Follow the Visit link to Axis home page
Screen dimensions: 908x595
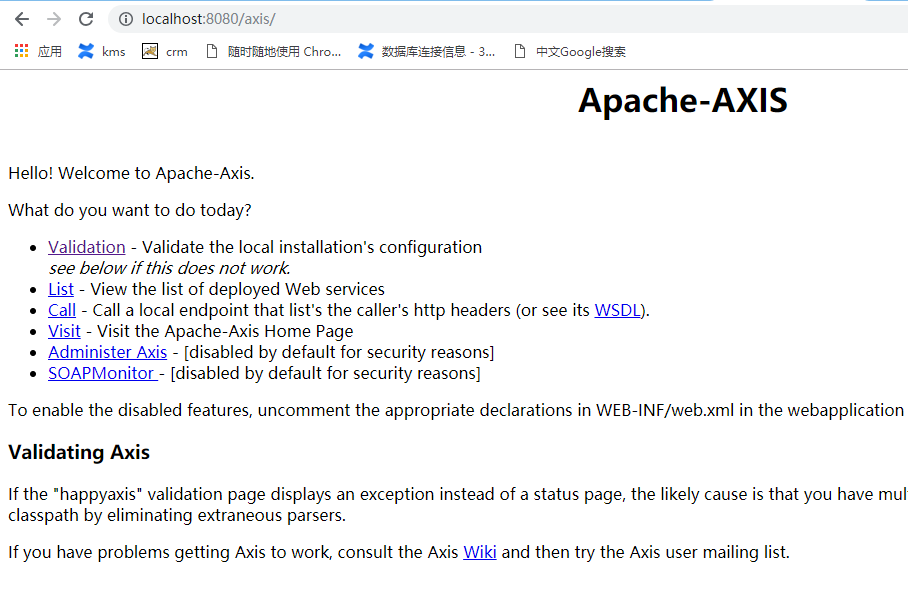64,331
